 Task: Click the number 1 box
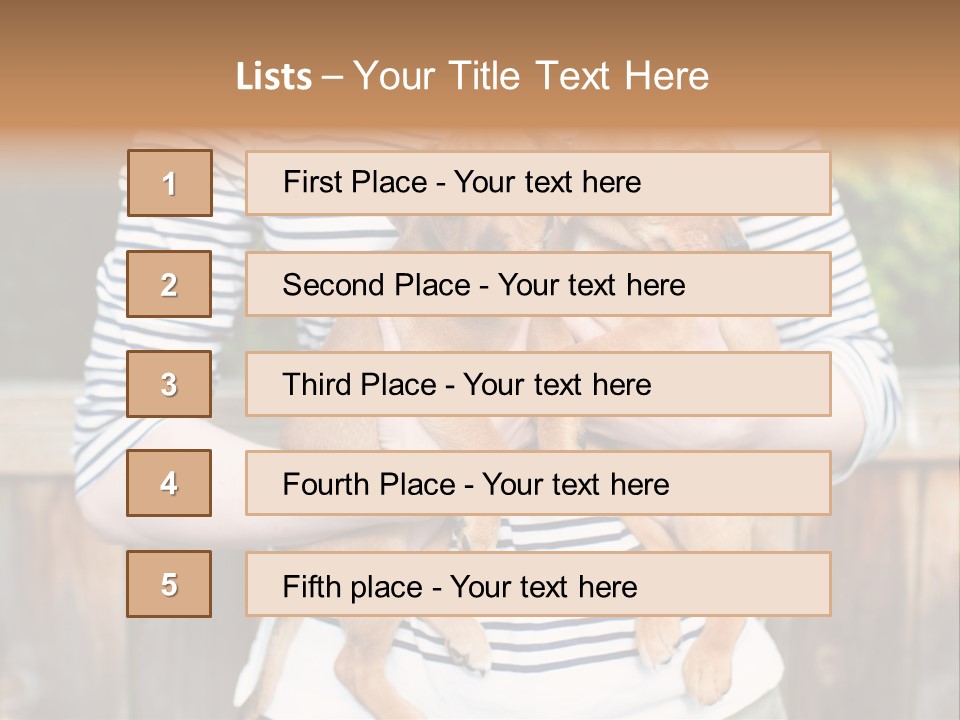169,183
